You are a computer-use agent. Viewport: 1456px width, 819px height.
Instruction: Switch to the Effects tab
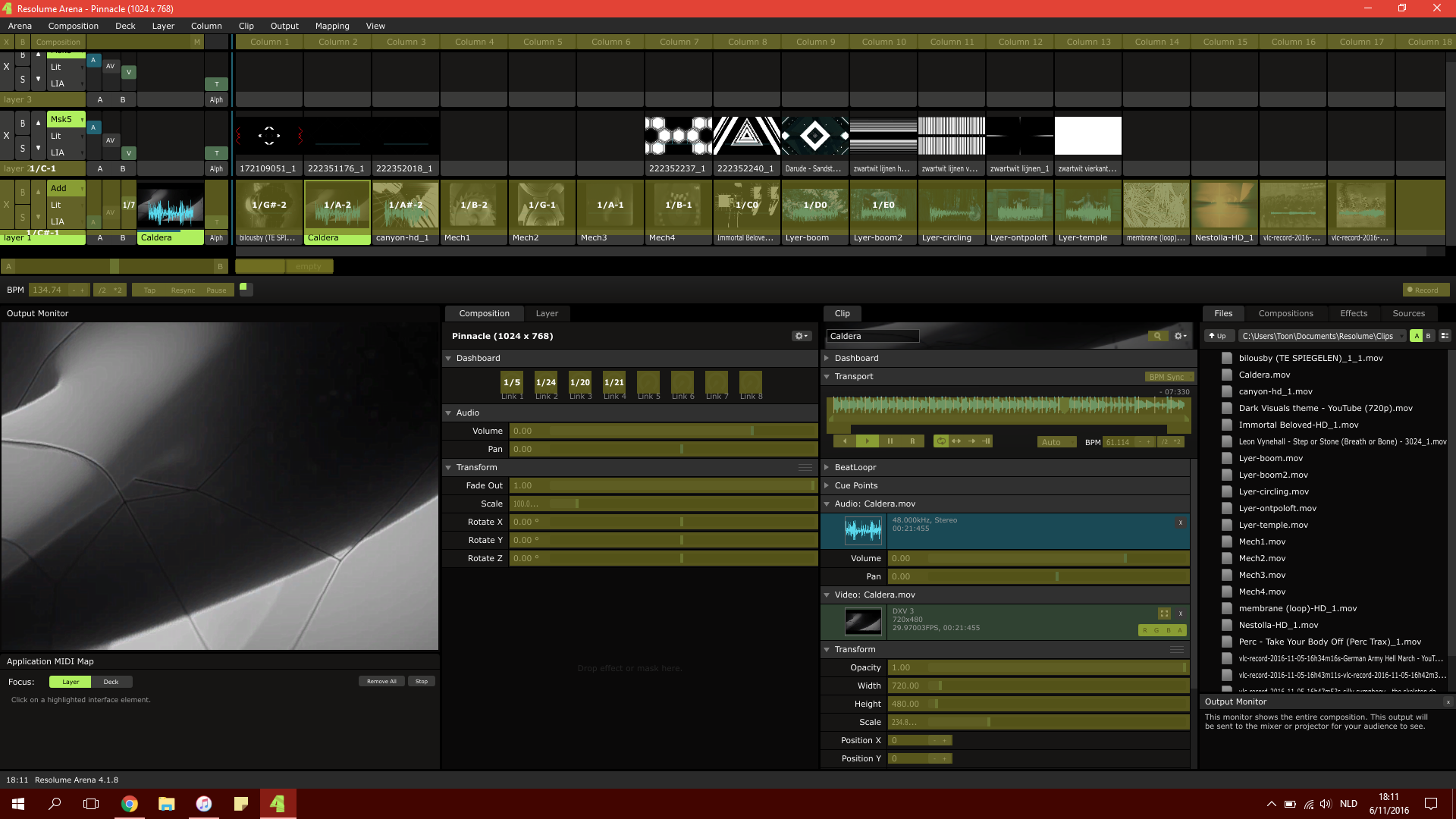click(x=1353, y=313)
